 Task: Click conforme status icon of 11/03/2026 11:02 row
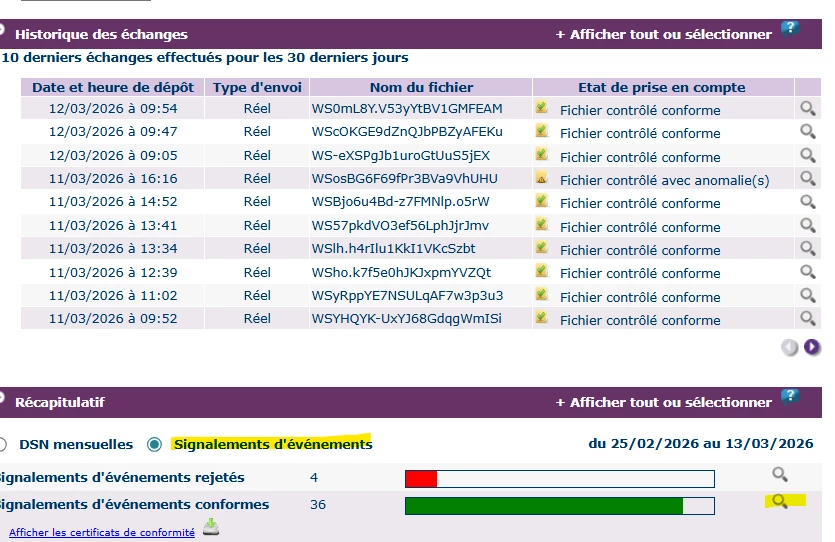tap(542, 294)
